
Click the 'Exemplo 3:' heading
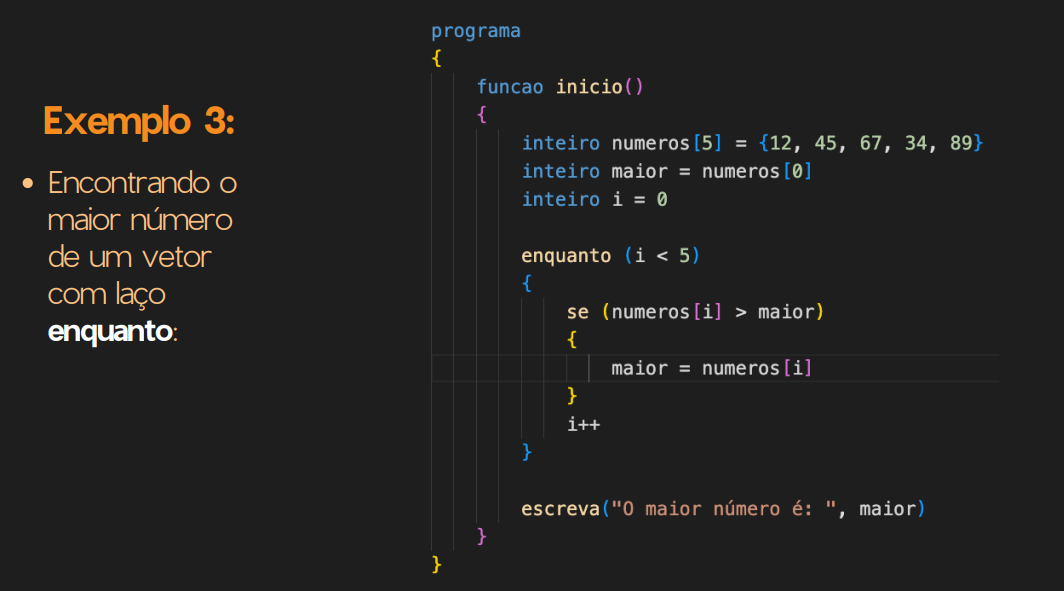(x=139, y=122)
